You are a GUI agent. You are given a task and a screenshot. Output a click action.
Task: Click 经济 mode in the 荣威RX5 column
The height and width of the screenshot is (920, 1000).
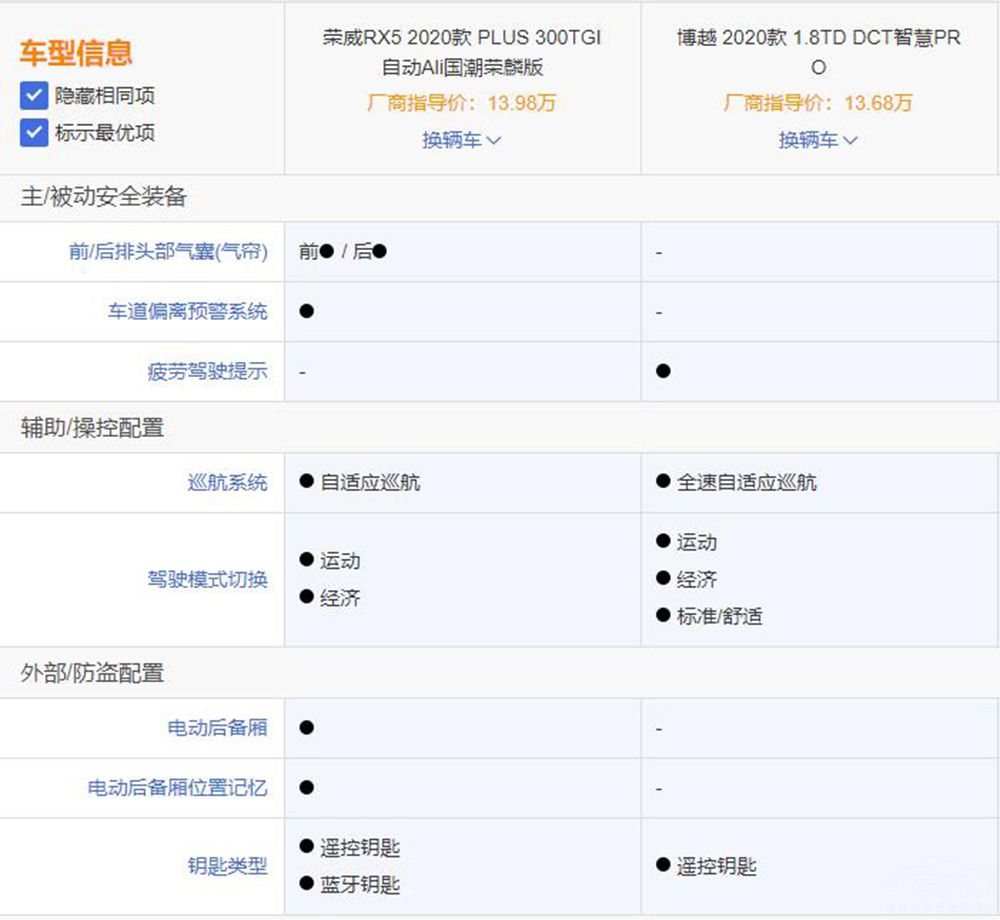coord(340,597)
